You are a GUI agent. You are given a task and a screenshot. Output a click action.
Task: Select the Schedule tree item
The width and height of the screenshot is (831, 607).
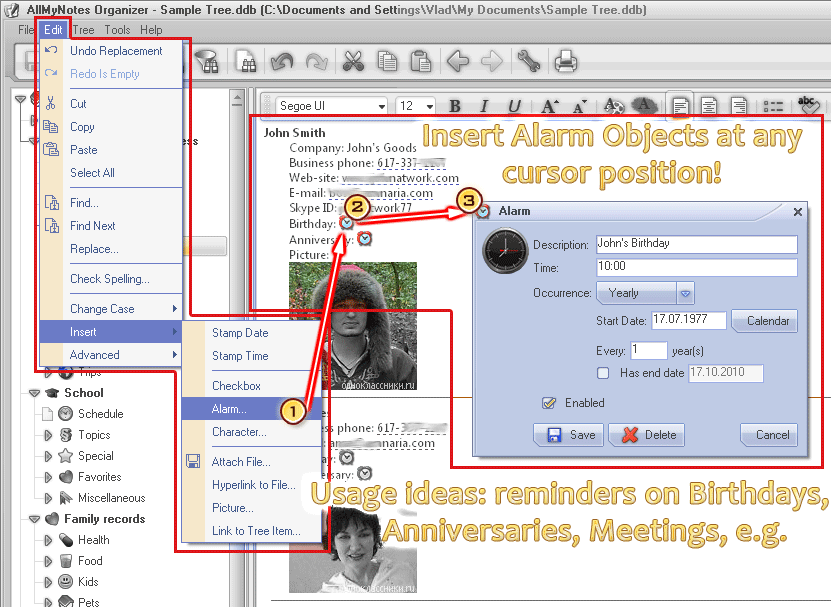point(101,414)
